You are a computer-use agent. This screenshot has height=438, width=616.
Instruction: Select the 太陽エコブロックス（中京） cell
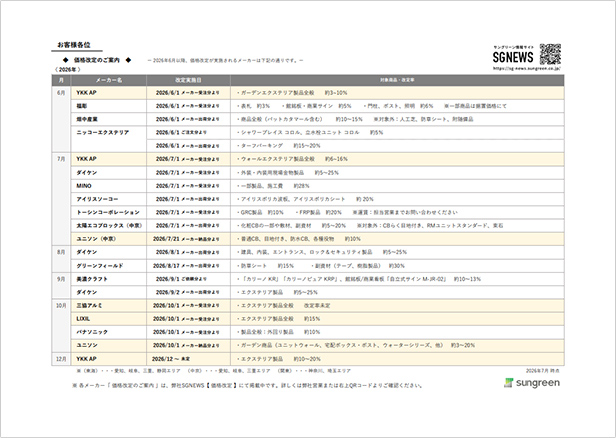[x=109, y=225]
